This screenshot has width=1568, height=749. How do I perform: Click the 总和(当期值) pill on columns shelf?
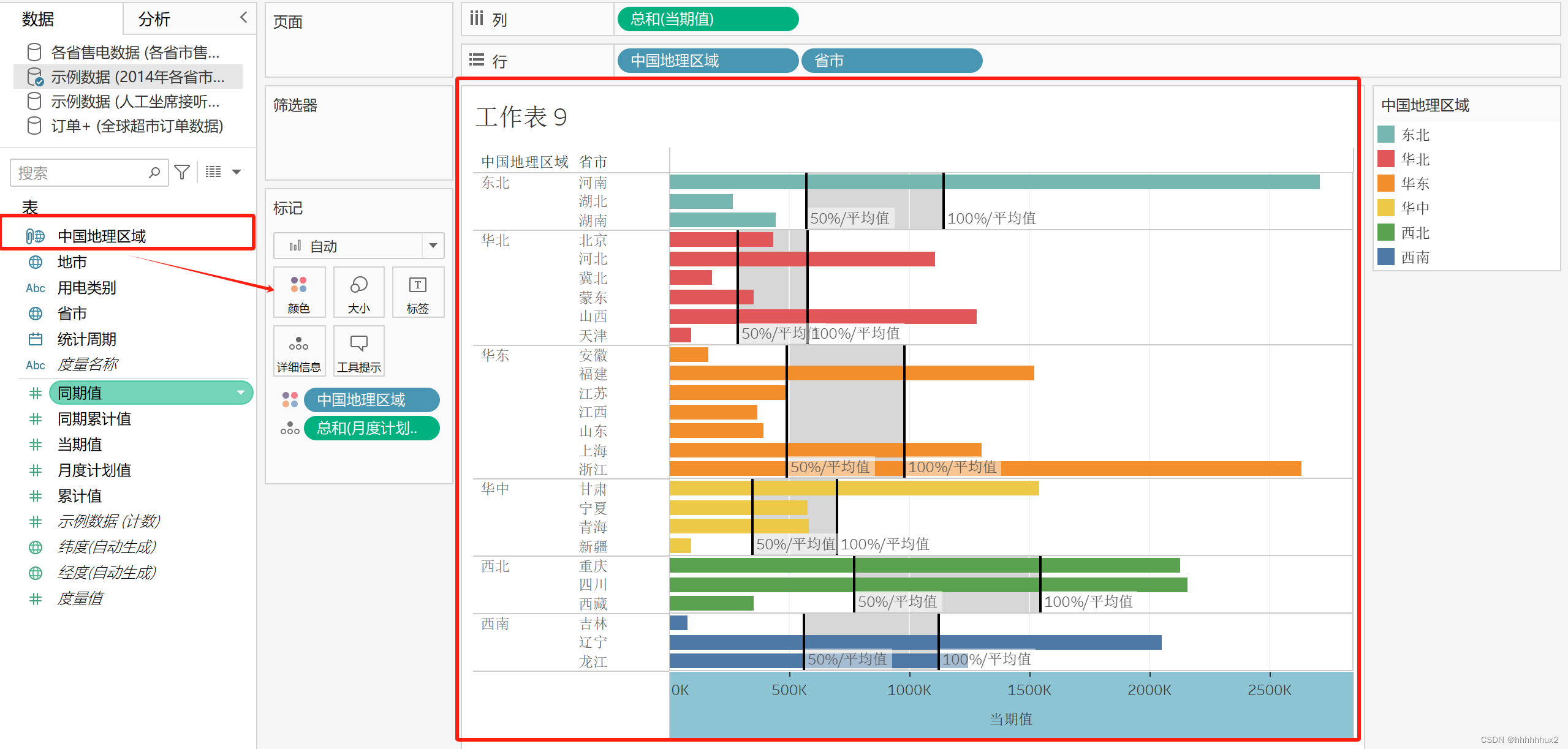click(707, 19)
